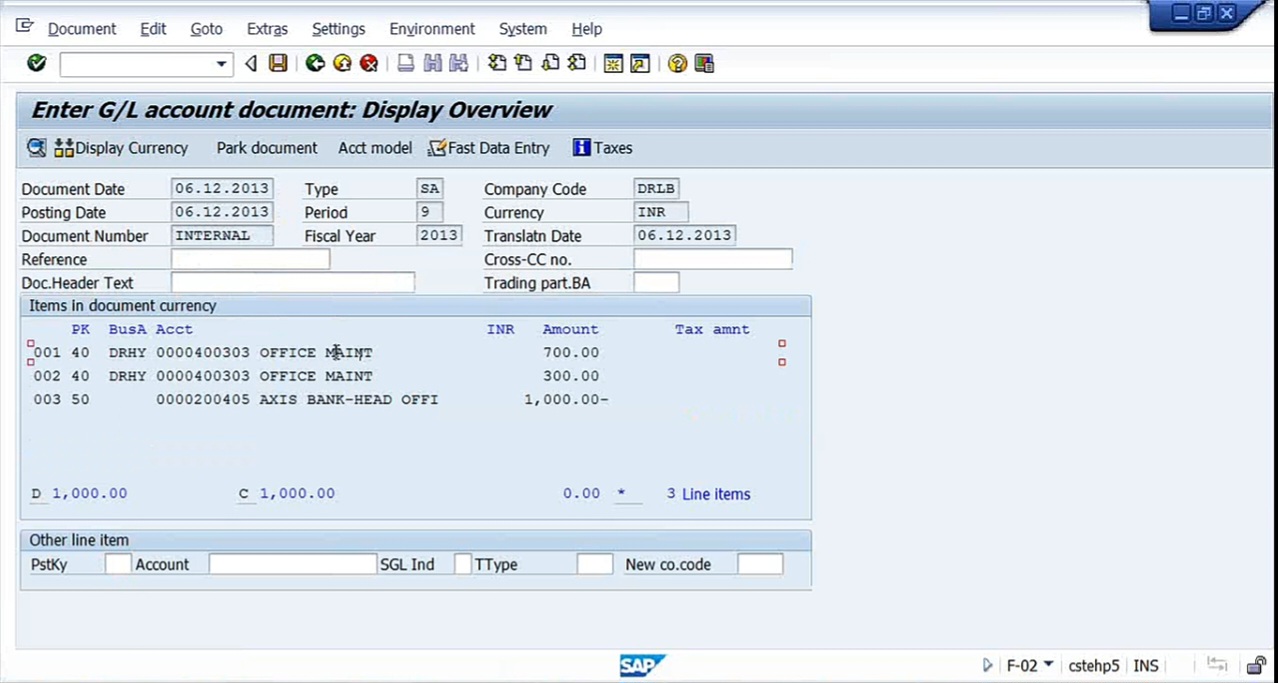Click the lock icon in the status bar
This screenshot has height=683, width=1278.
click(x=1256, y=665)
